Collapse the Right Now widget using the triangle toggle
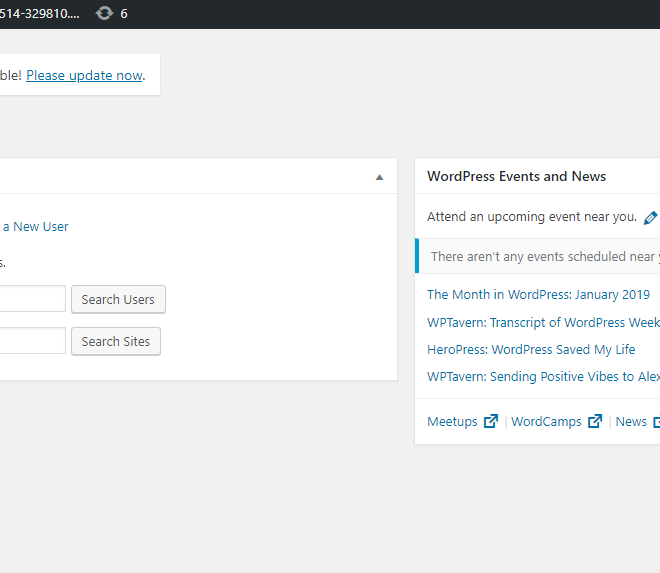The height and width of the screenshot is (573, 660). click(379, 177)
